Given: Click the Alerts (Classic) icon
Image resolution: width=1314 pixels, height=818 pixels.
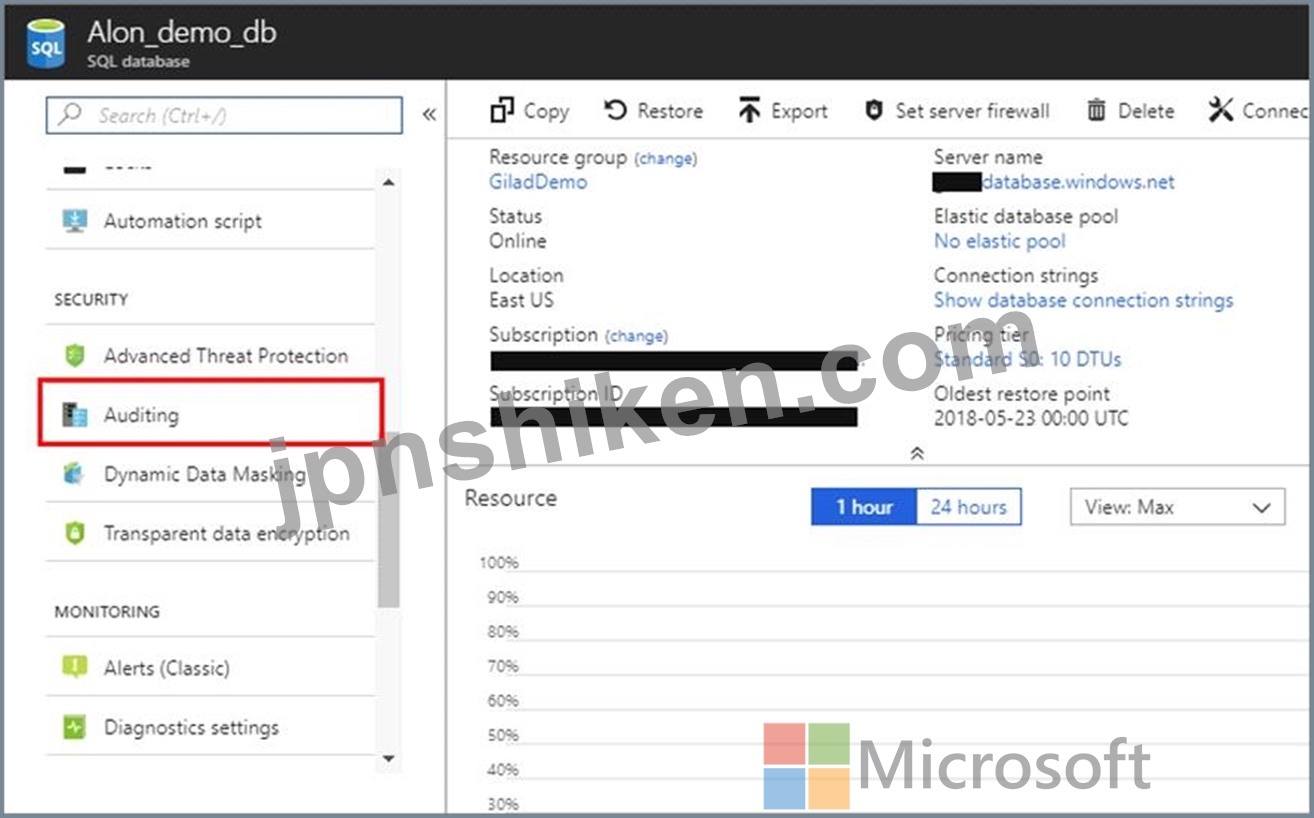Looking at the screenshot, I should pos(75,667).
